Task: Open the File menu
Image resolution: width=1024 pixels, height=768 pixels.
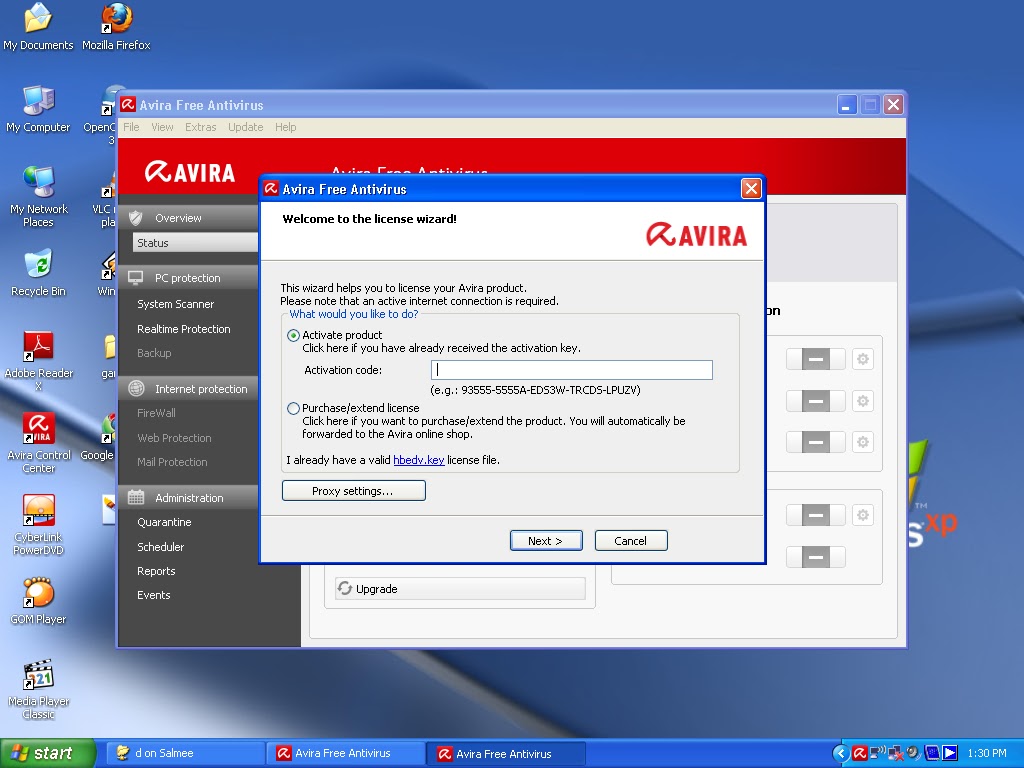Action: click(x=131, y=127)
